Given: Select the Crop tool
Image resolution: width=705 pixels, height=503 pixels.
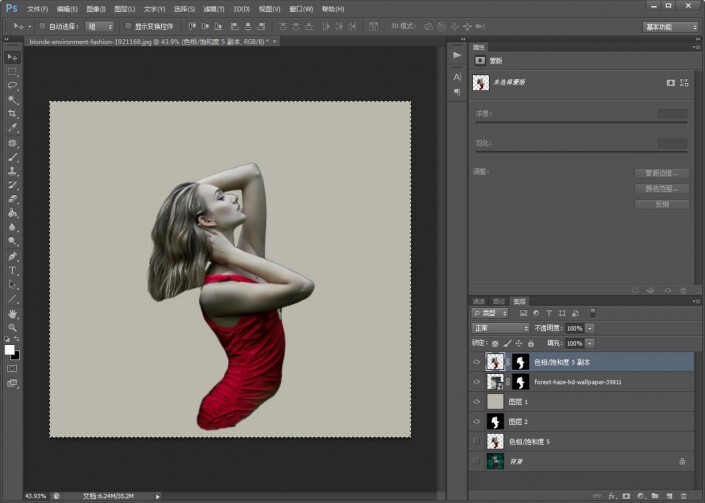Looking at the screenshot, I should pyautogui.click(x=13, y=114).
